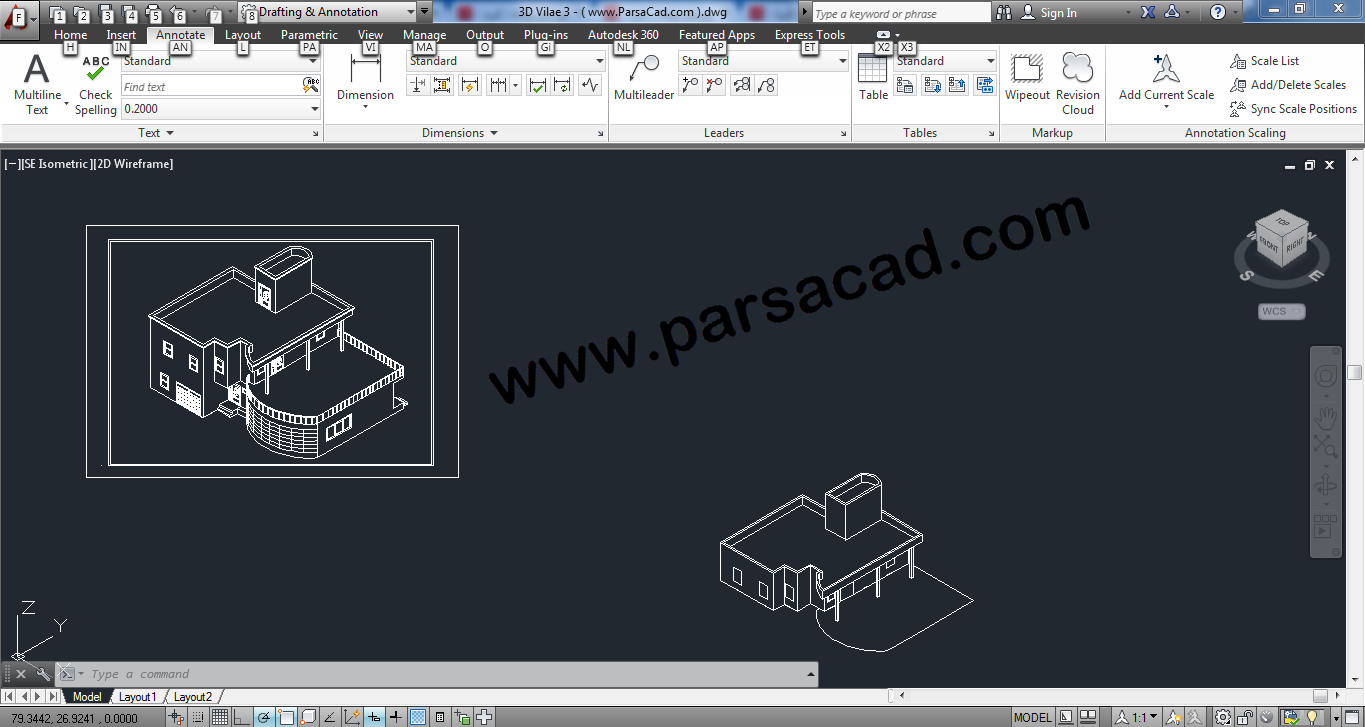Click the Revision Cloud tool

[1078, 84]
